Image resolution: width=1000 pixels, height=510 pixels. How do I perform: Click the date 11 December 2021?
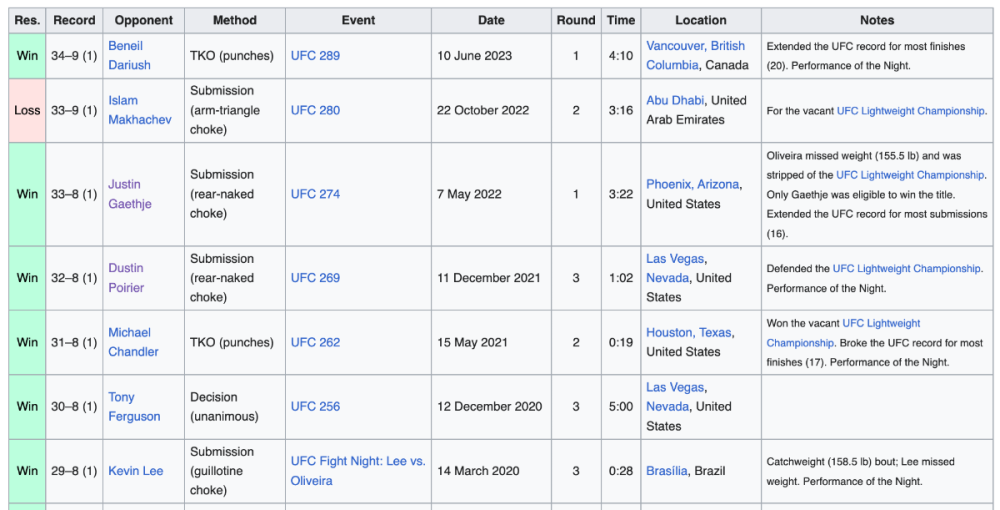click(x=489, y=278)
